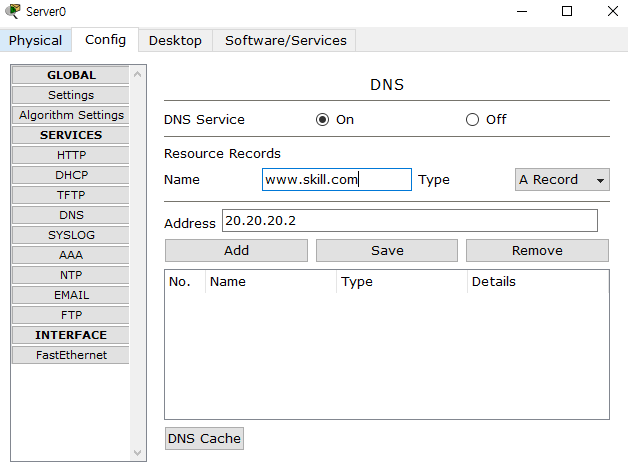Open the EMAIL service settings

[x=71, y=295]
